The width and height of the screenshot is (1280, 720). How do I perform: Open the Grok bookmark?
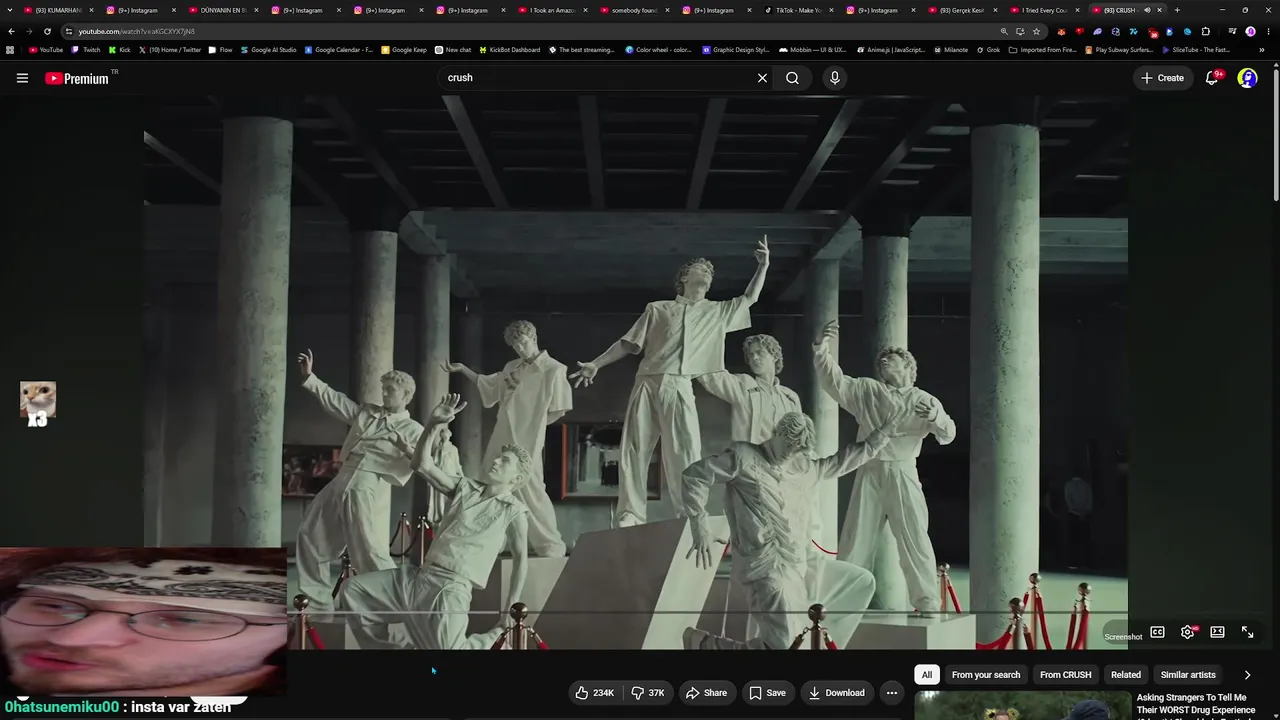987,50
